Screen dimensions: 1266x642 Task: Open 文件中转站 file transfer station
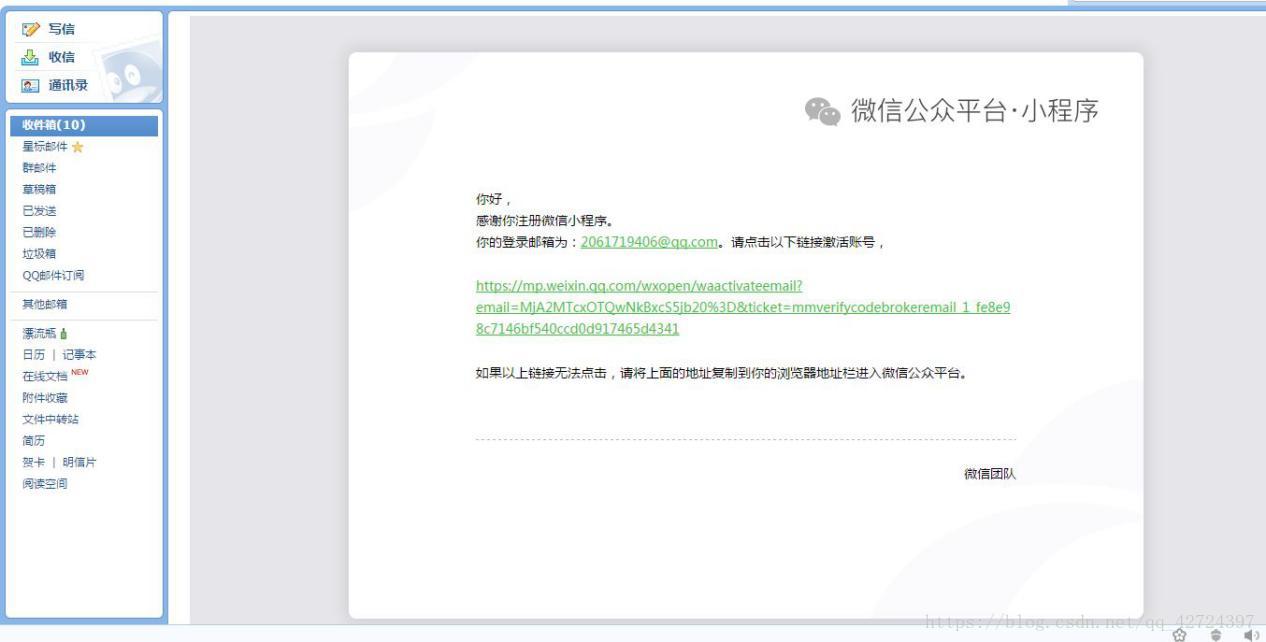51,420
